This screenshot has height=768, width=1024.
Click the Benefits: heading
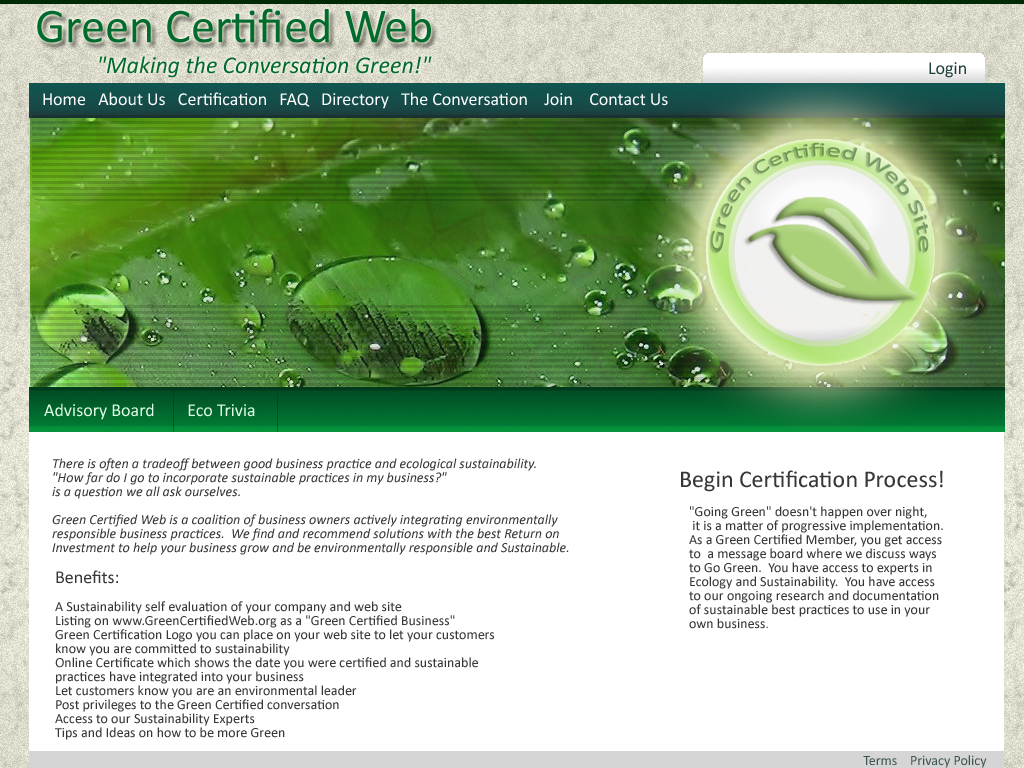[x=87, y=577]
